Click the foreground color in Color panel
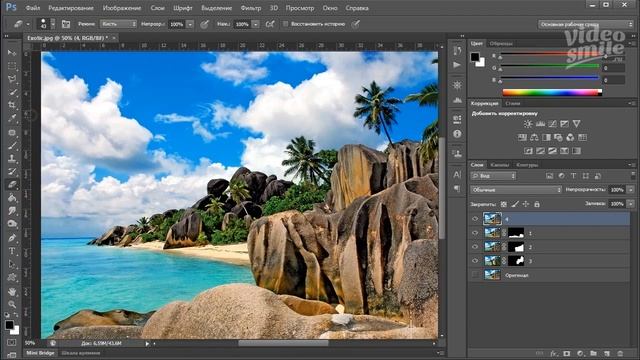This screenshot has width=640, height=360. tap(475, 57)
